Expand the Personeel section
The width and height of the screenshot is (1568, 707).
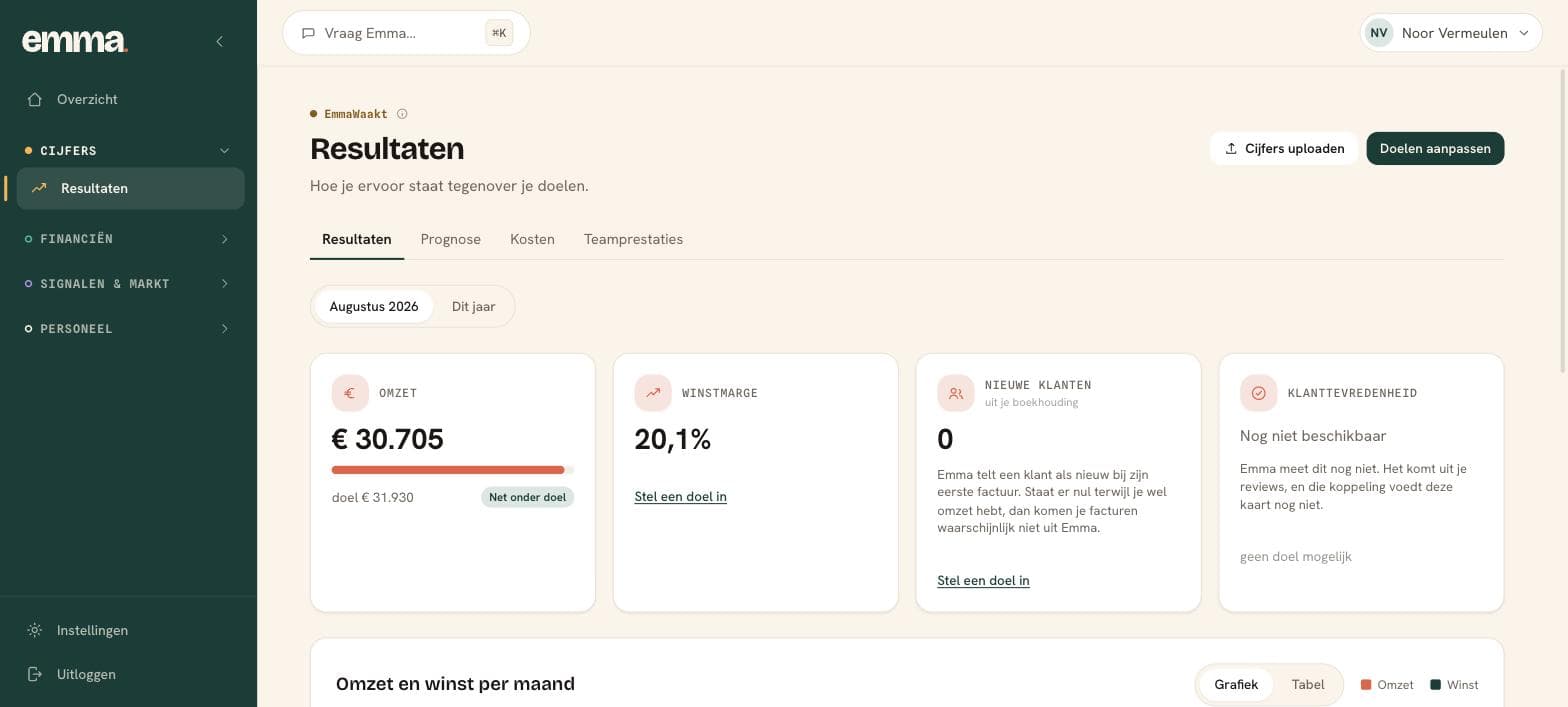click(x=129, y=329)
